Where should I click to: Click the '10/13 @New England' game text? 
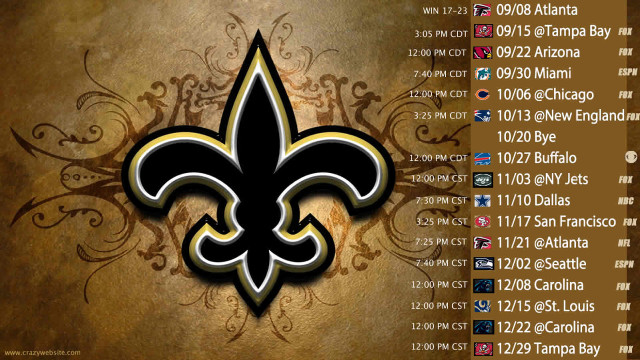[560, 116]
